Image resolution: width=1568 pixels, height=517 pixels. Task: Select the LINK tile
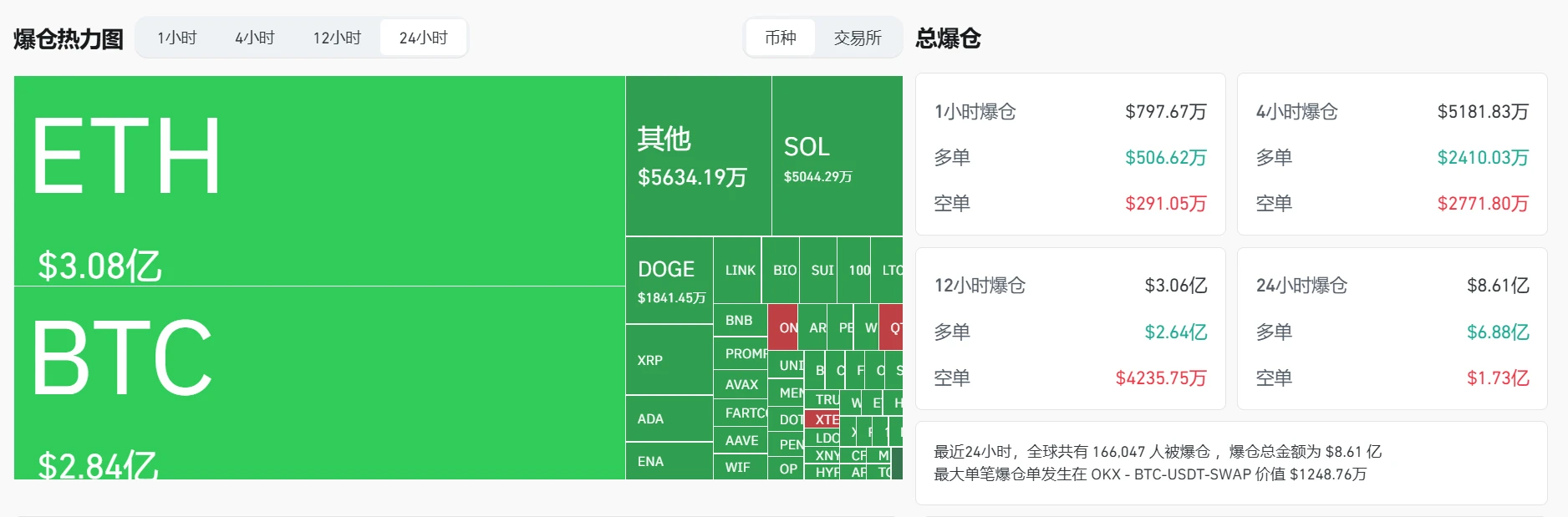tap(737, 270)
